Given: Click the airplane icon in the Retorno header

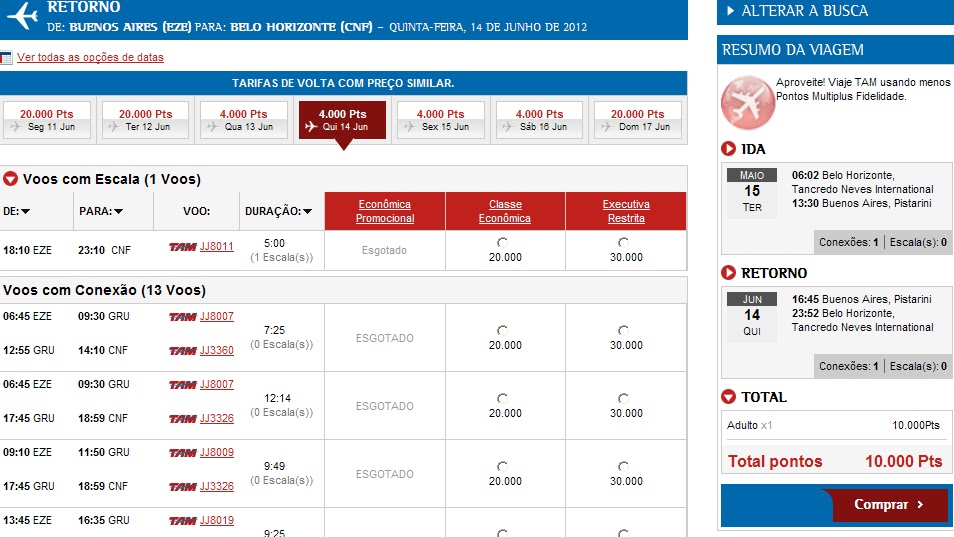Looking at the screenshot, I should click(23, 16).
